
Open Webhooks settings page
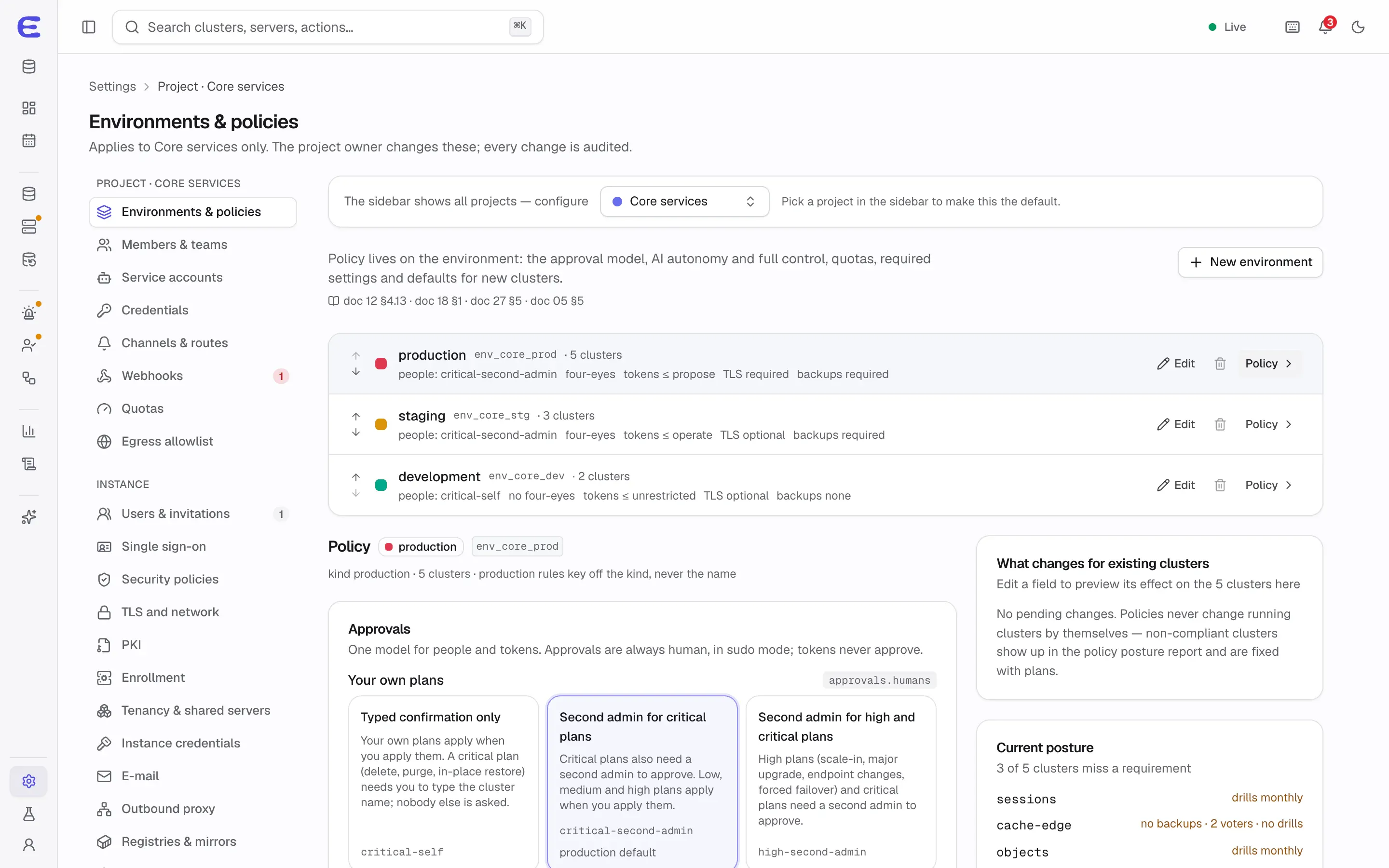pos(193,376)
